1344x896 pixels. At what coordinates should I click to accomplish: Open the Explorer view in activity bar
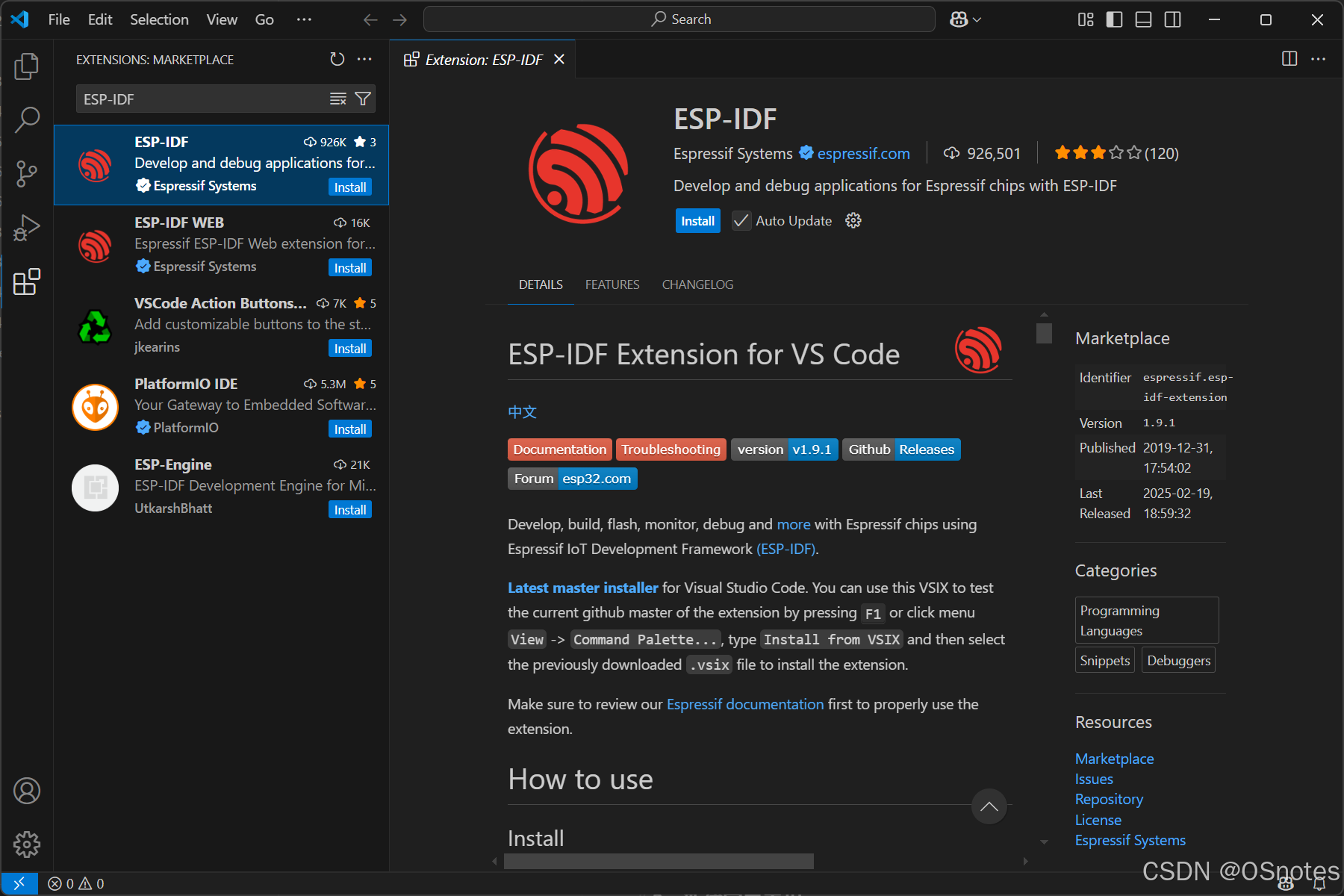tap(27, 66)
